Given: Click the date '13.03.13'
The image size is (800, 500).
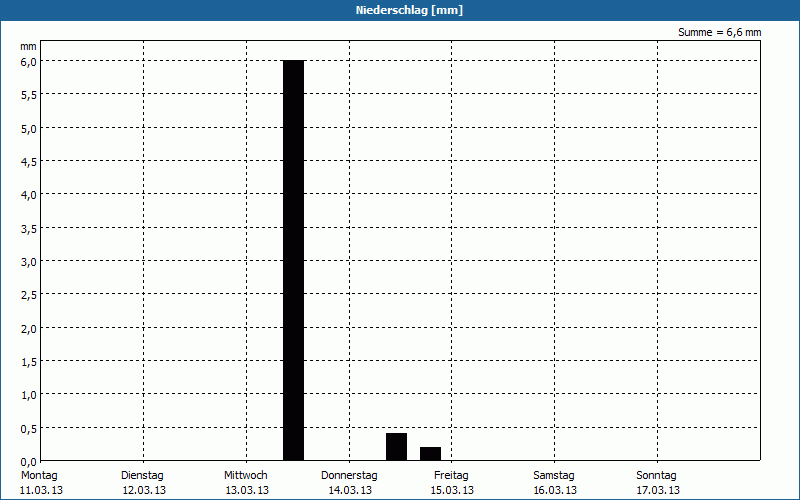Looking at the screenshot, I should pos(247,490).
